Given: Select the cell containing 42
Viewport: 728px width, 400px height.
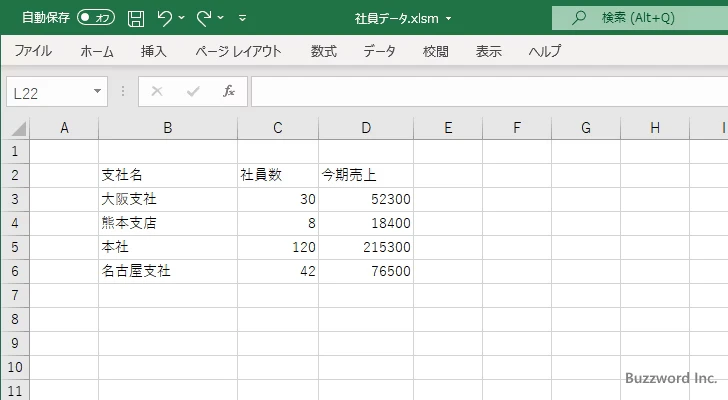Looking at the screenshot, I should point(278,271).
